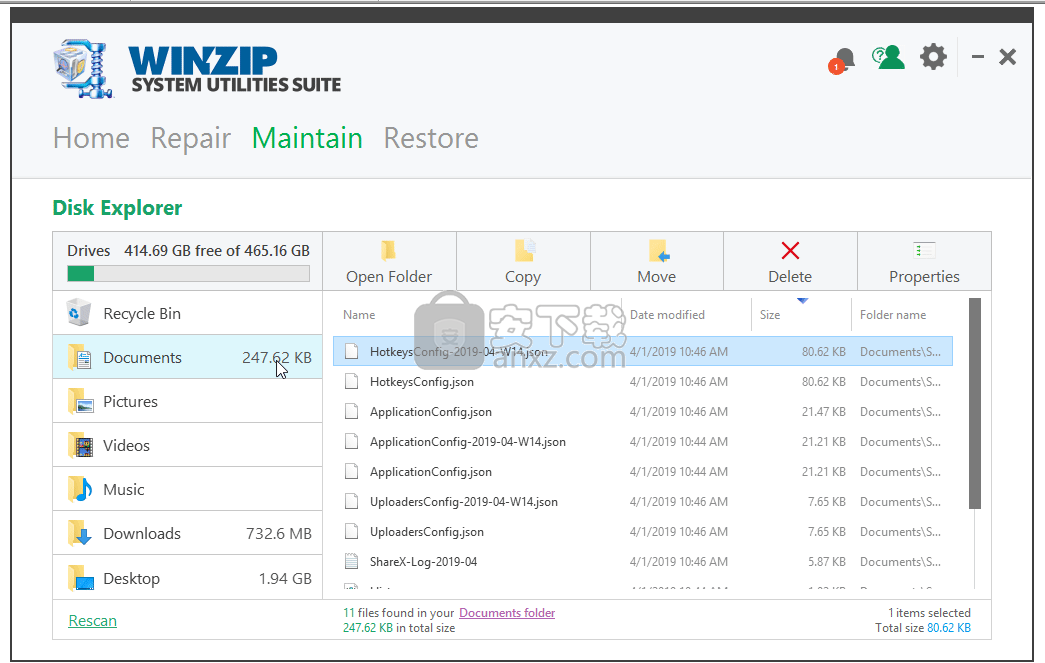Click 5.87 KB size of ShareX-Log
1045x663 pixels.
pyautogui.click(x=827, y=562)
